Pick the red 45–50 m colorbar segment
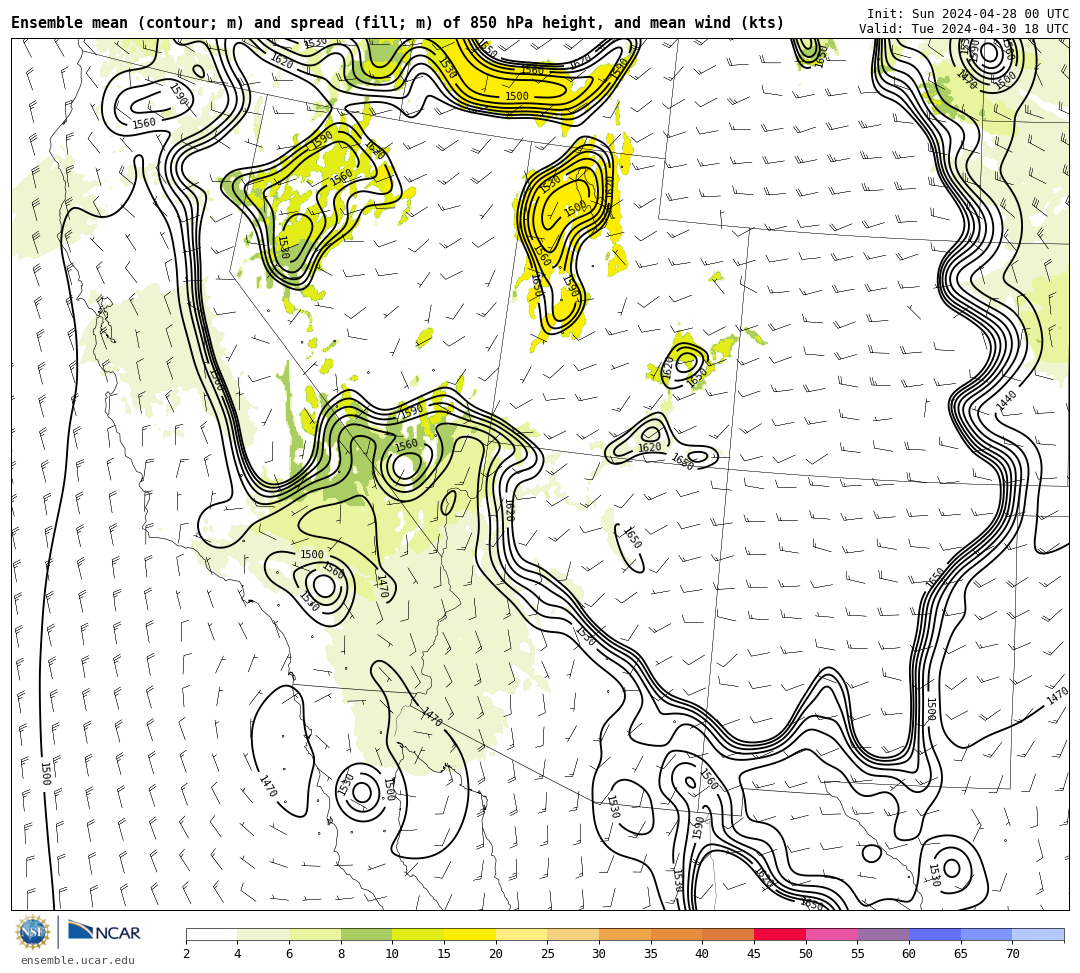The width and height of the screenshot is (1080, 973). pyautogui.click(x=780, y=934)
